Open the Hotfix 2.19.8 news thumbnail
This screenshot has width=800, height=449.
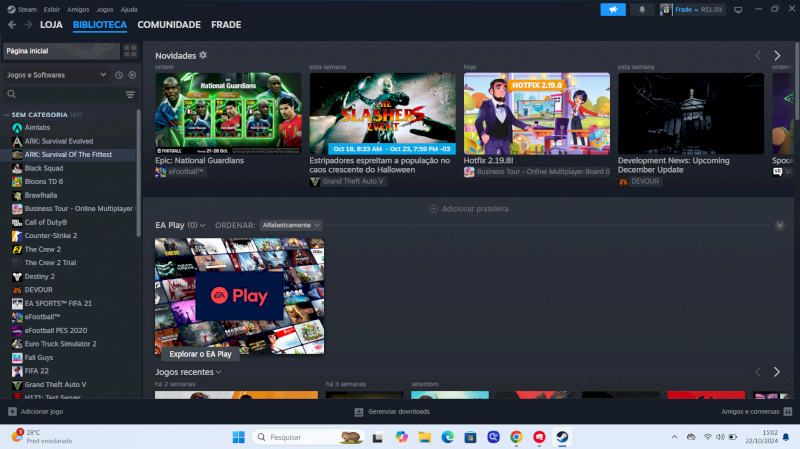click(x=536, y=112)
